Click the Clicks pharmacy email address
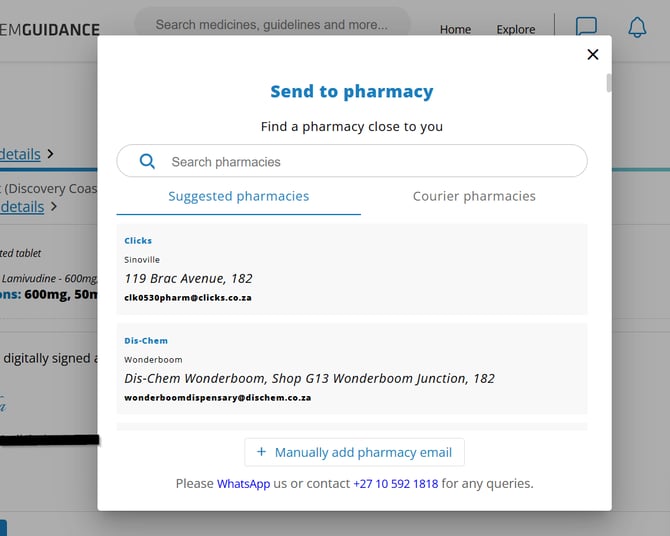670x536 pixels. click(188, 297)
